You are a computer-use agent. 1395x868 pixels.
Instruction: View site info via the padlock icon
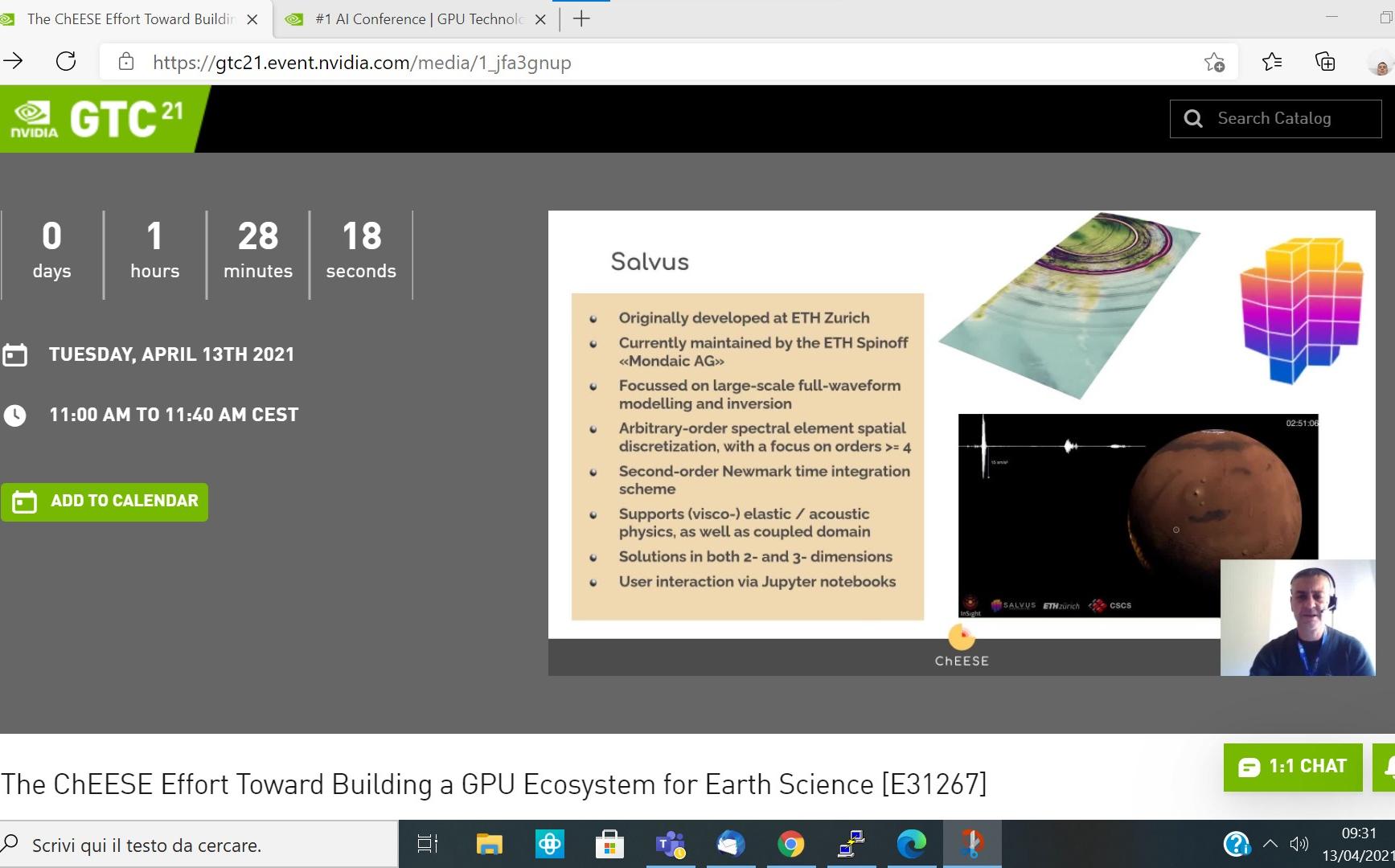tap(125, 62)
